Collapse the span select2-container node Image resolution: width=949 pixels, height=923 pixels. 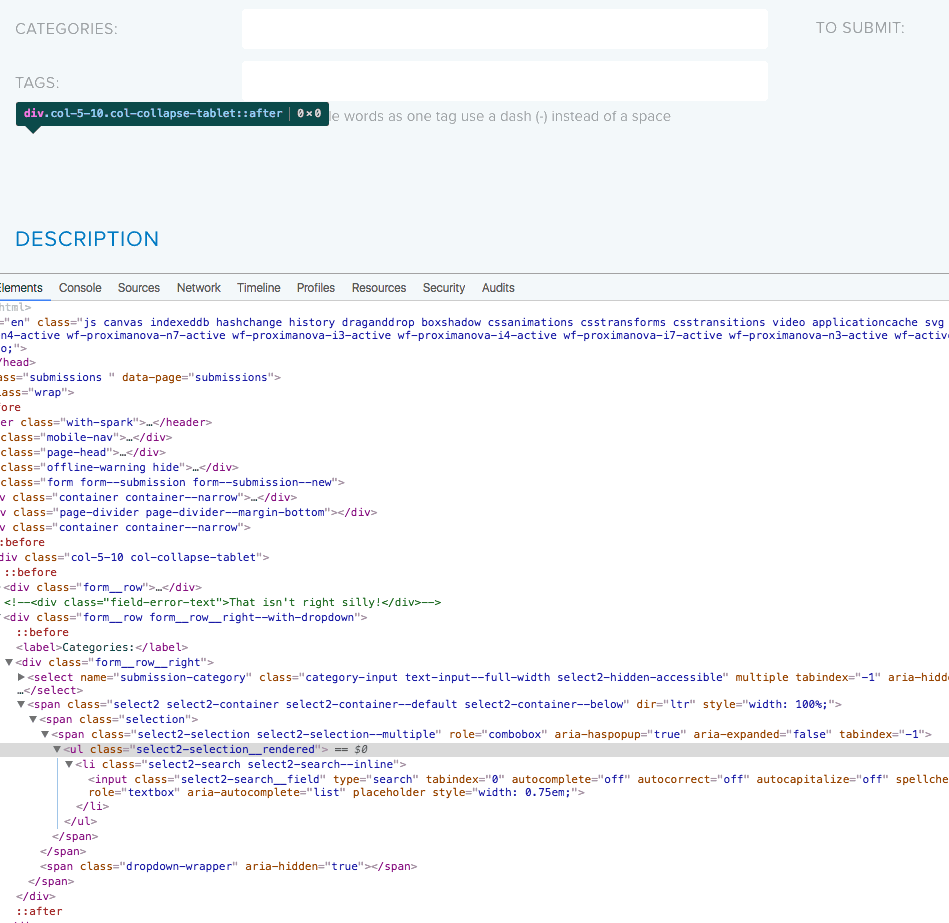(x=21, y=705)
